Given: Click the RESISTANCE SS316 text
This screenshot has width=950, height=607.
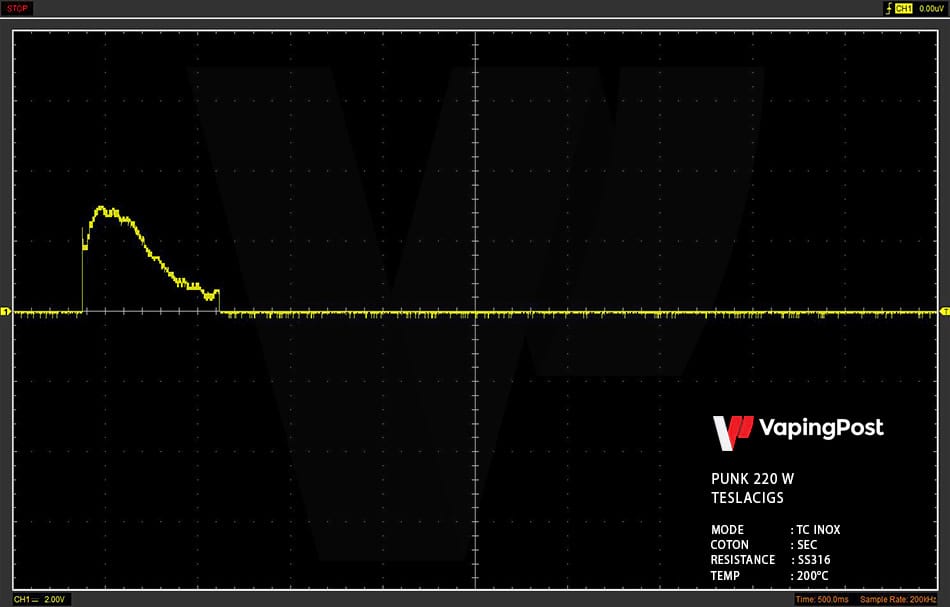Looking at the screenshot, I should [771, 560].
